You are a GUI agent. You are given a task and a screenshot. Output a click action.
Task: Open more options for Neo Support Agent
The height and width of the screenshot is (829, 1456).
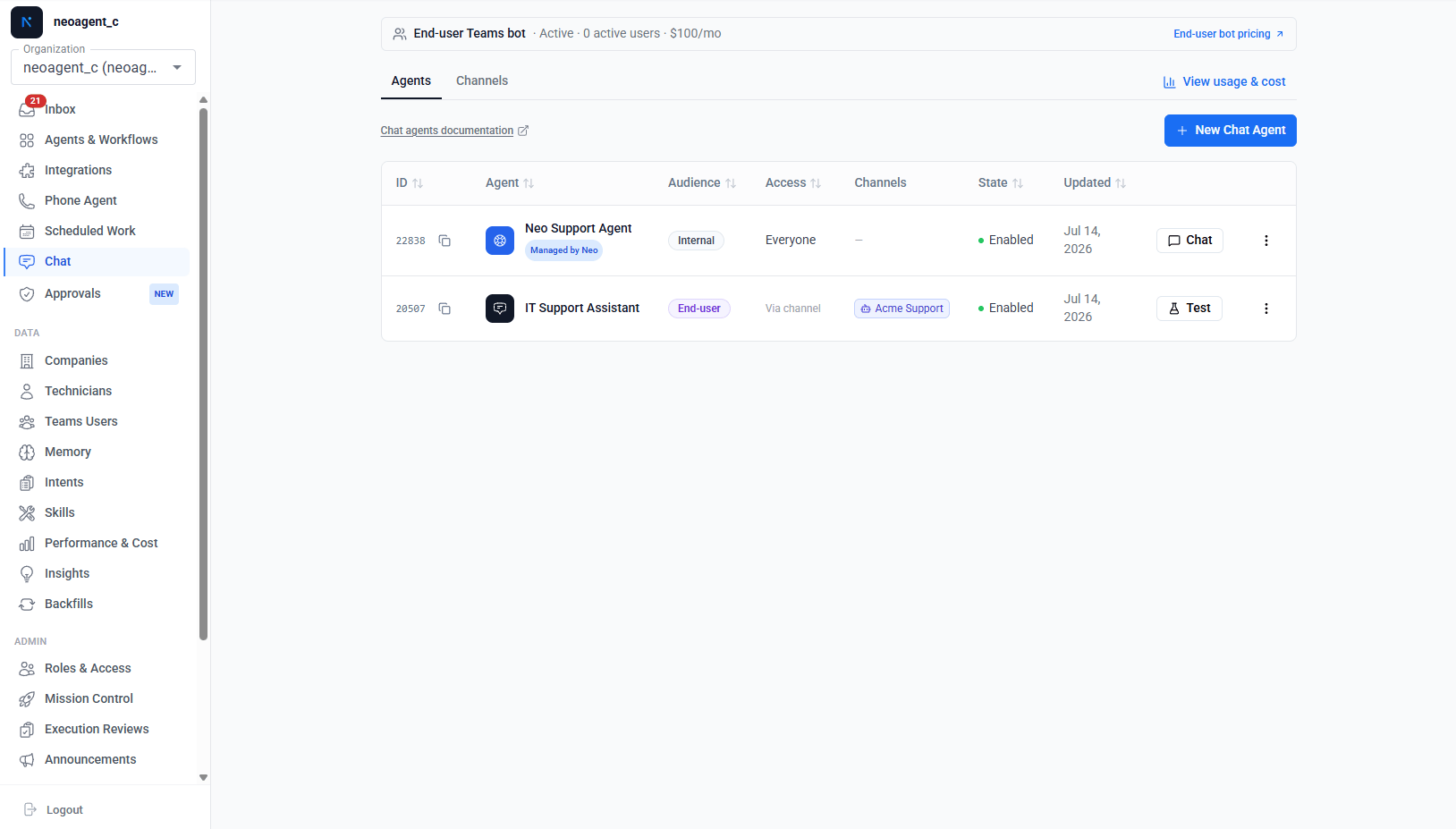point(1266,241)
